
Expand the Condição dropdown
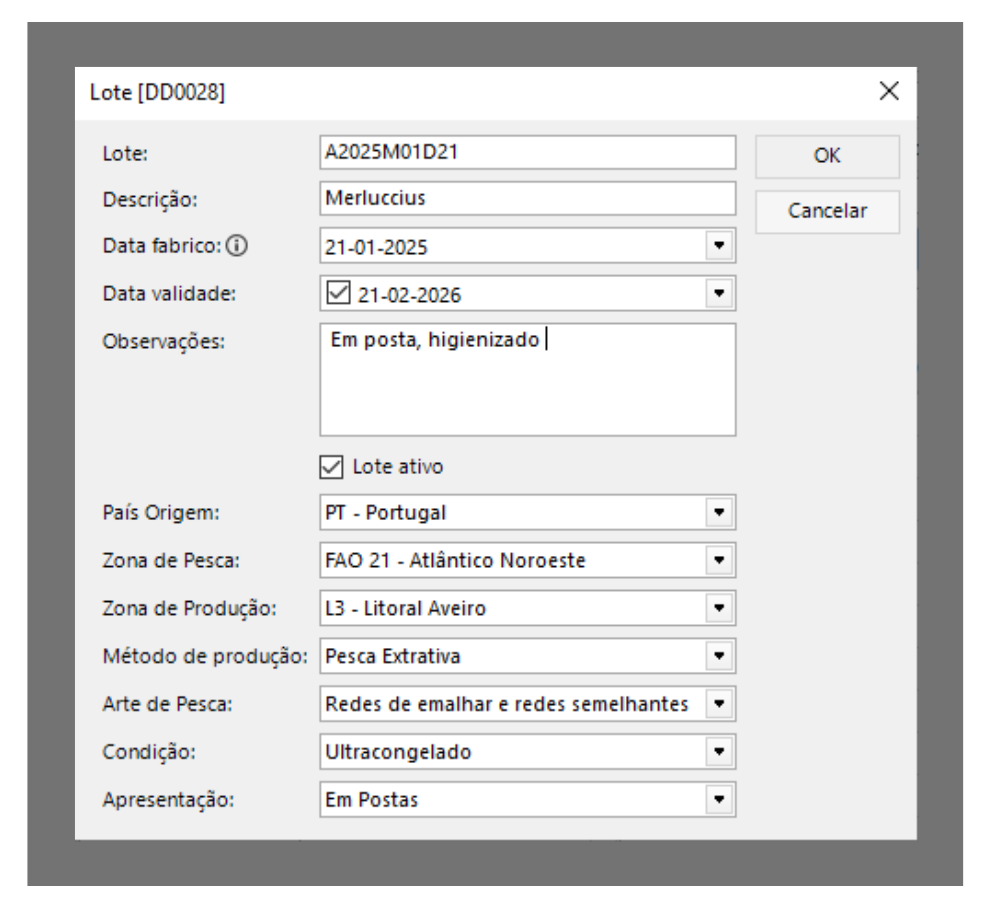click(717, 752)
